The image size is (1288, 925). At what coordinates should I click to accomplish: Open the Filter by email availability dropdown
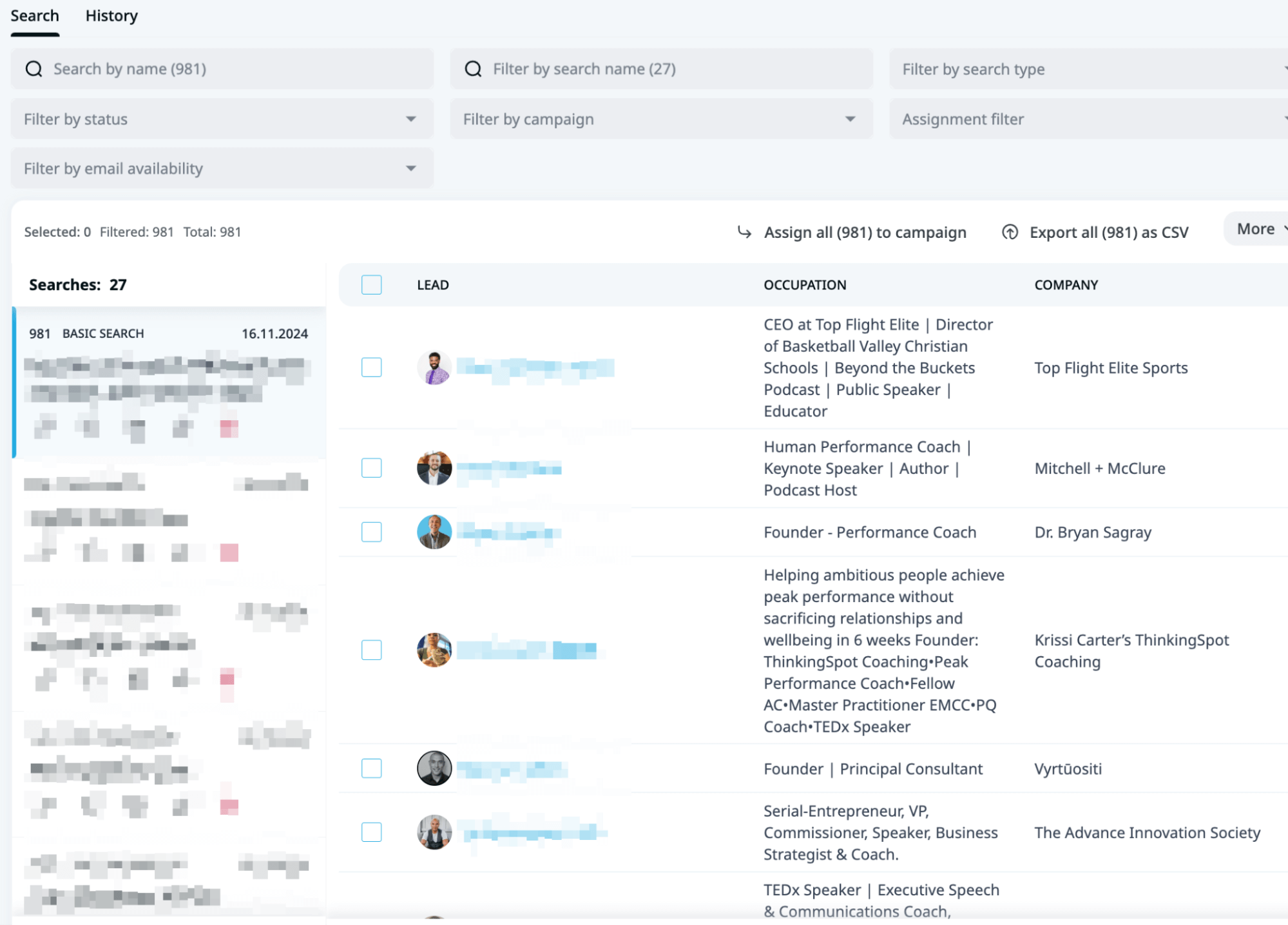pos(410,168)
